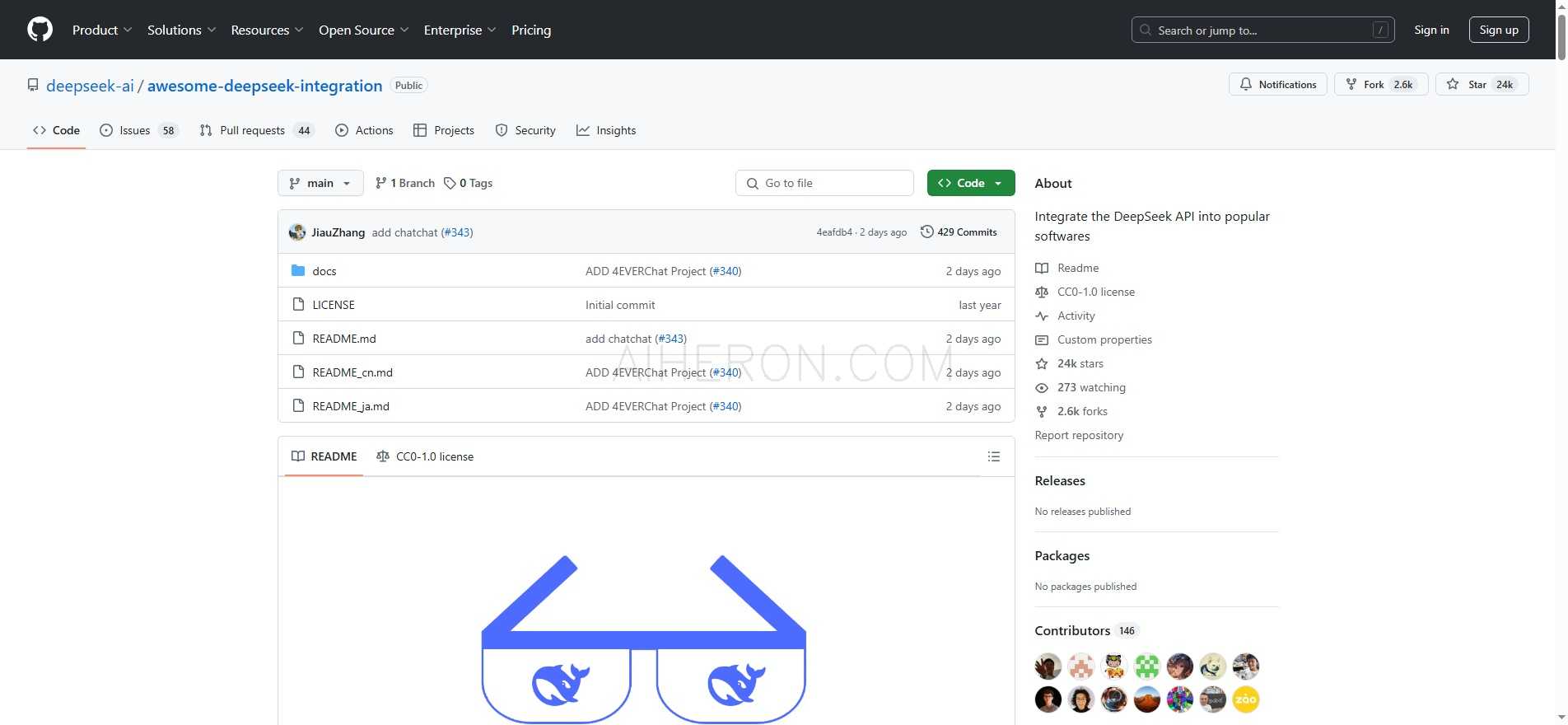Select the CC0-1.0 license tab
1568x725 pixels.
pos(425,456)
